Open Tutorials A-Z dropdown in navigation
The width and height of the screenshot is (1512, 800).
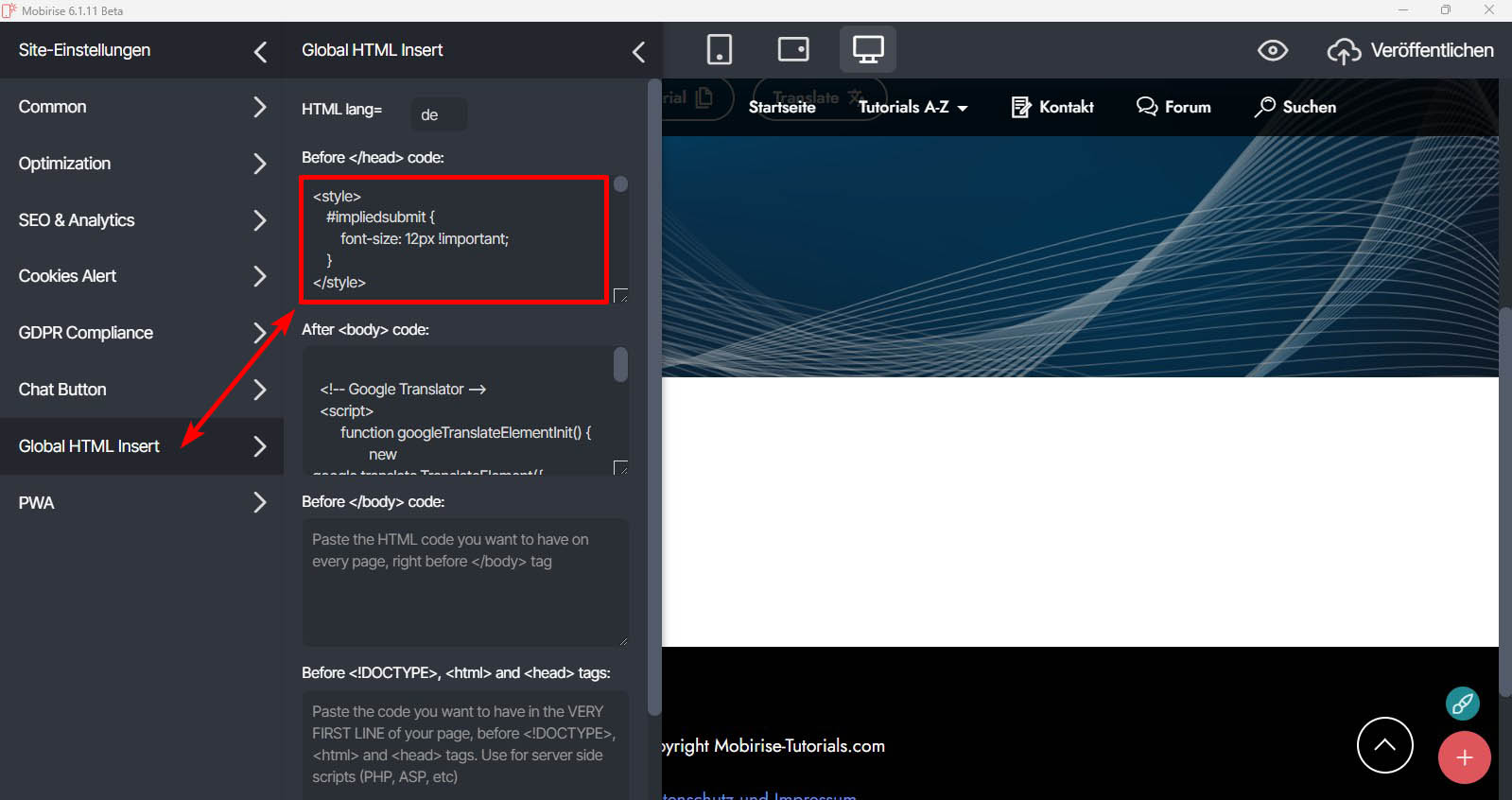click(x=912, y=108)
